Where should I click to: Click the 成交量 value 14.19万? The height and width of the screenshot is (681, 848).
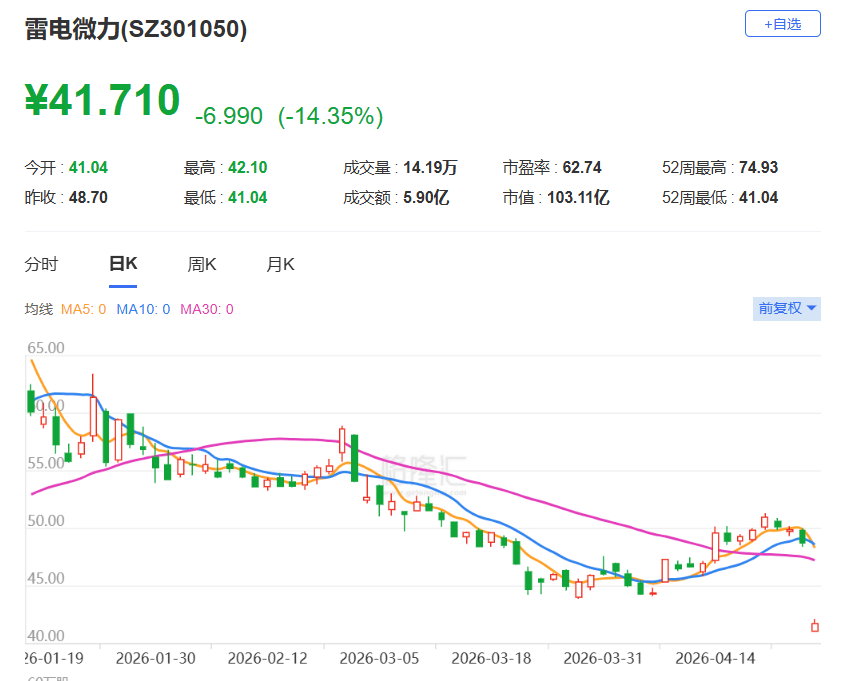(x=432, y=167)
